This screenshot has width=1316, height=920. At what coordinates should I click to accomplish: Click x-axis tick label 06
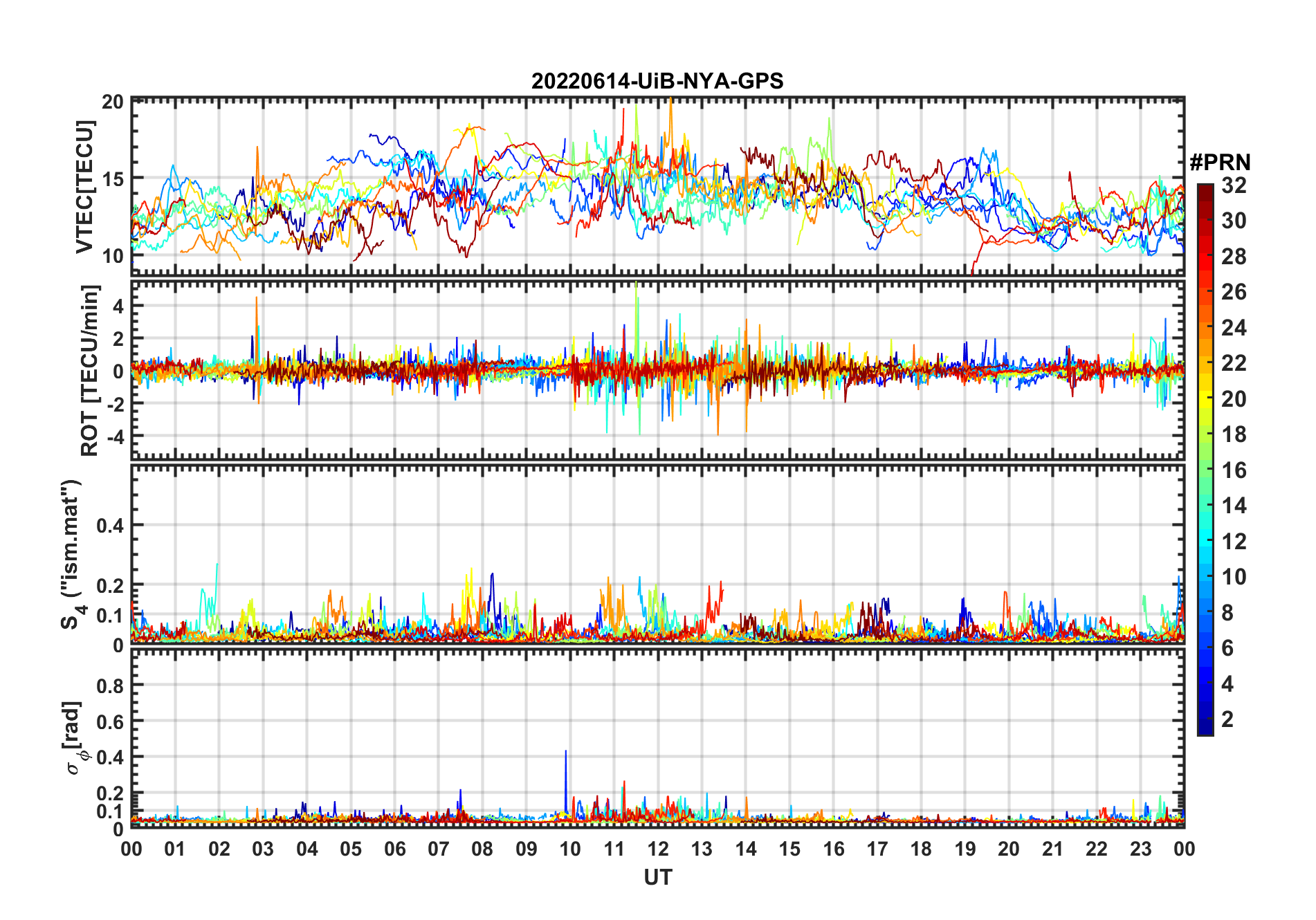coord(394,849)
